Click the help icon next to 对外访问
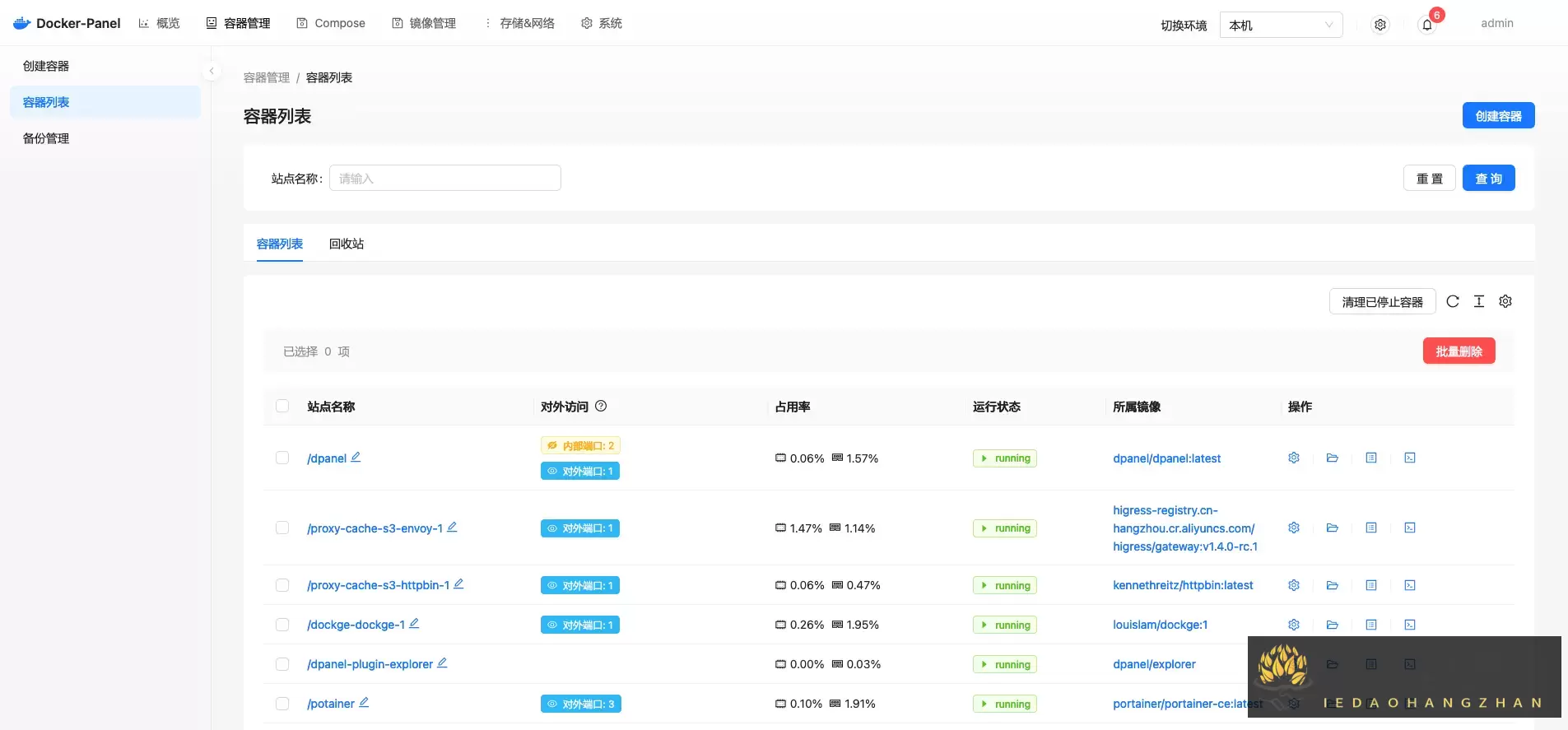Viewport: 1568px width, 730px height. click(601, 406)
